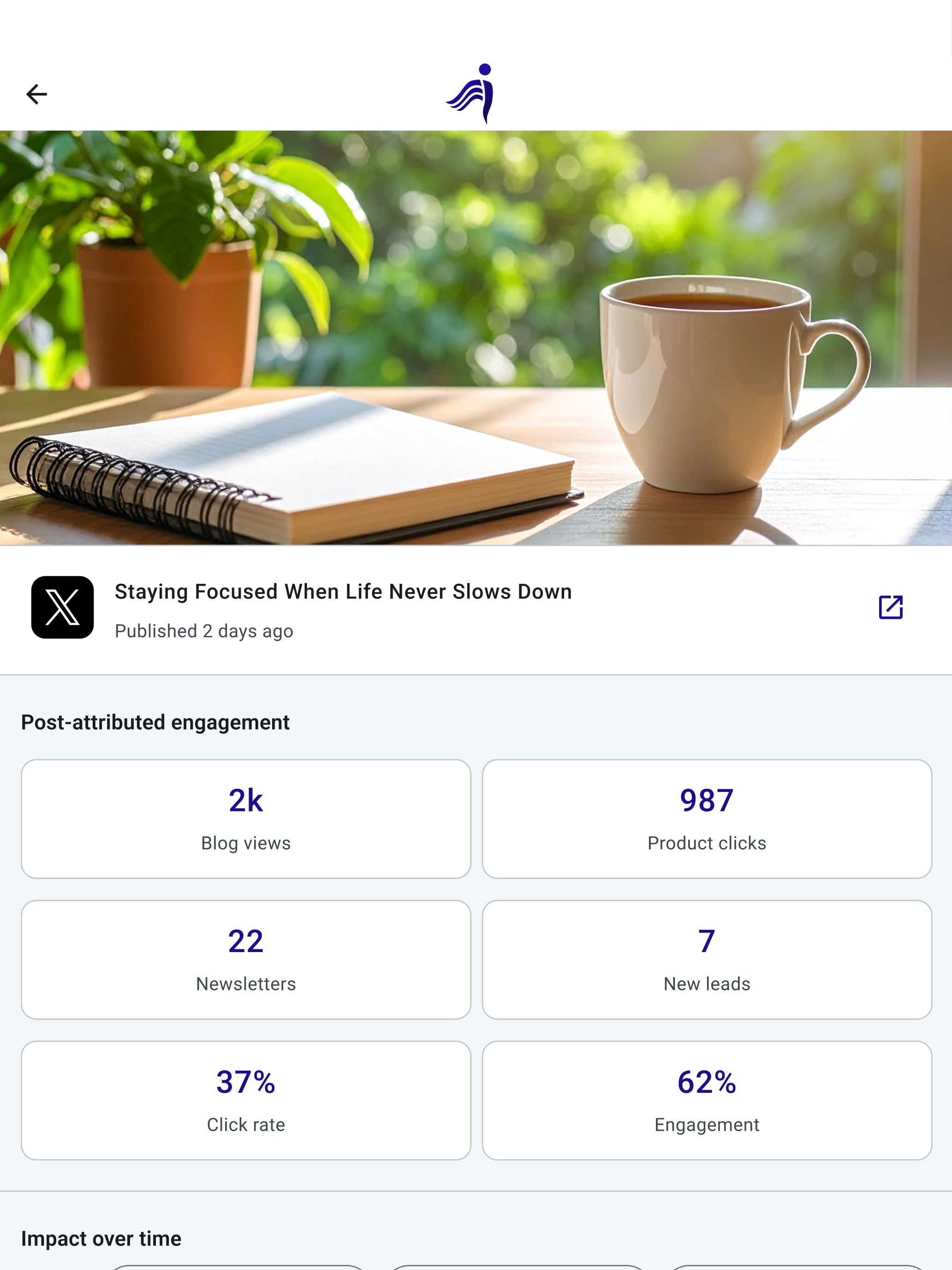
Task: Select the 62% Engagement card
Action: (707, 1100)
